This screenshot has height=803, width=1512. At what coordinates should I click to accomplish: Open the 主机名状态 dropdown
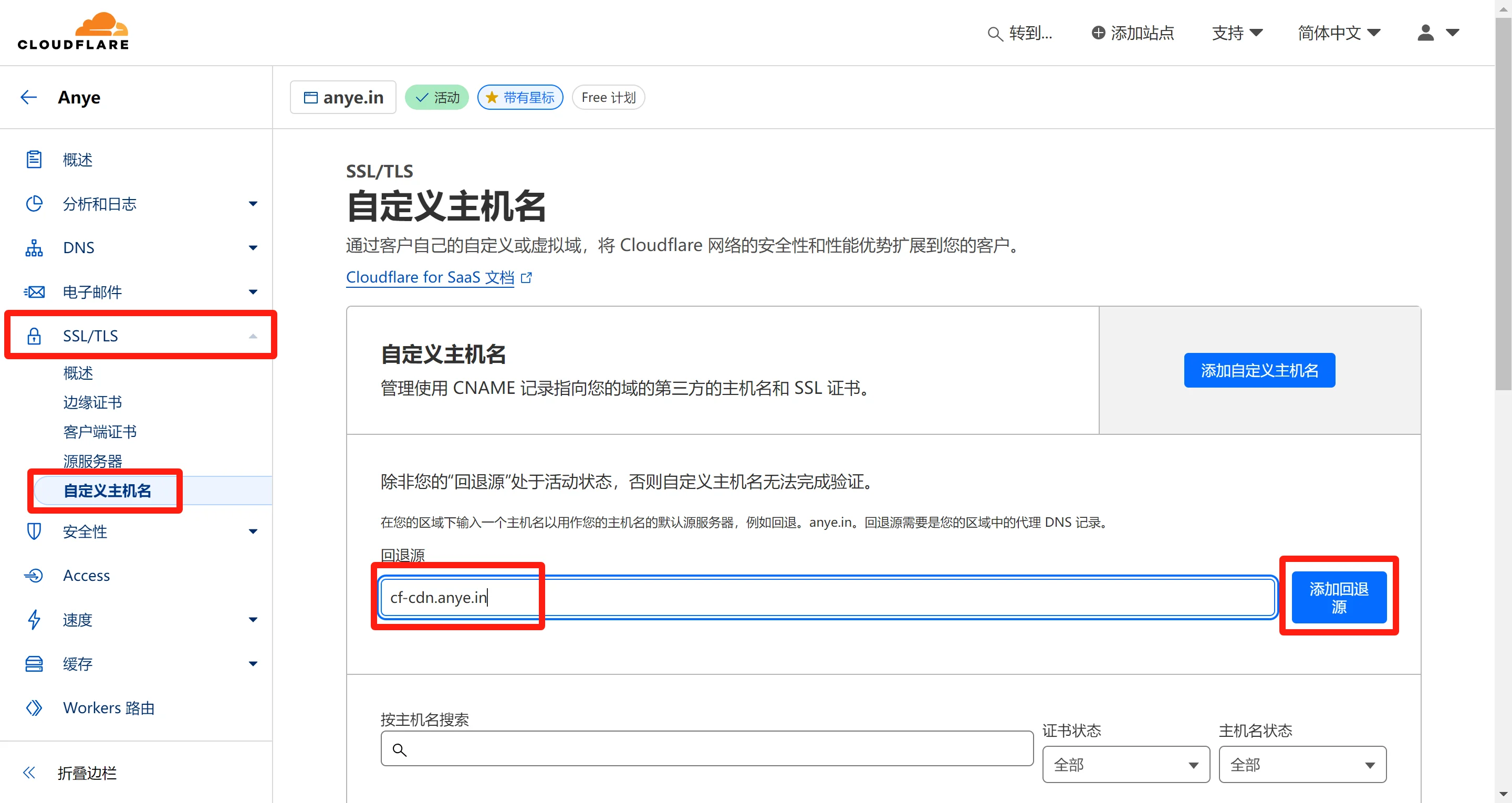coord(1302,764)
